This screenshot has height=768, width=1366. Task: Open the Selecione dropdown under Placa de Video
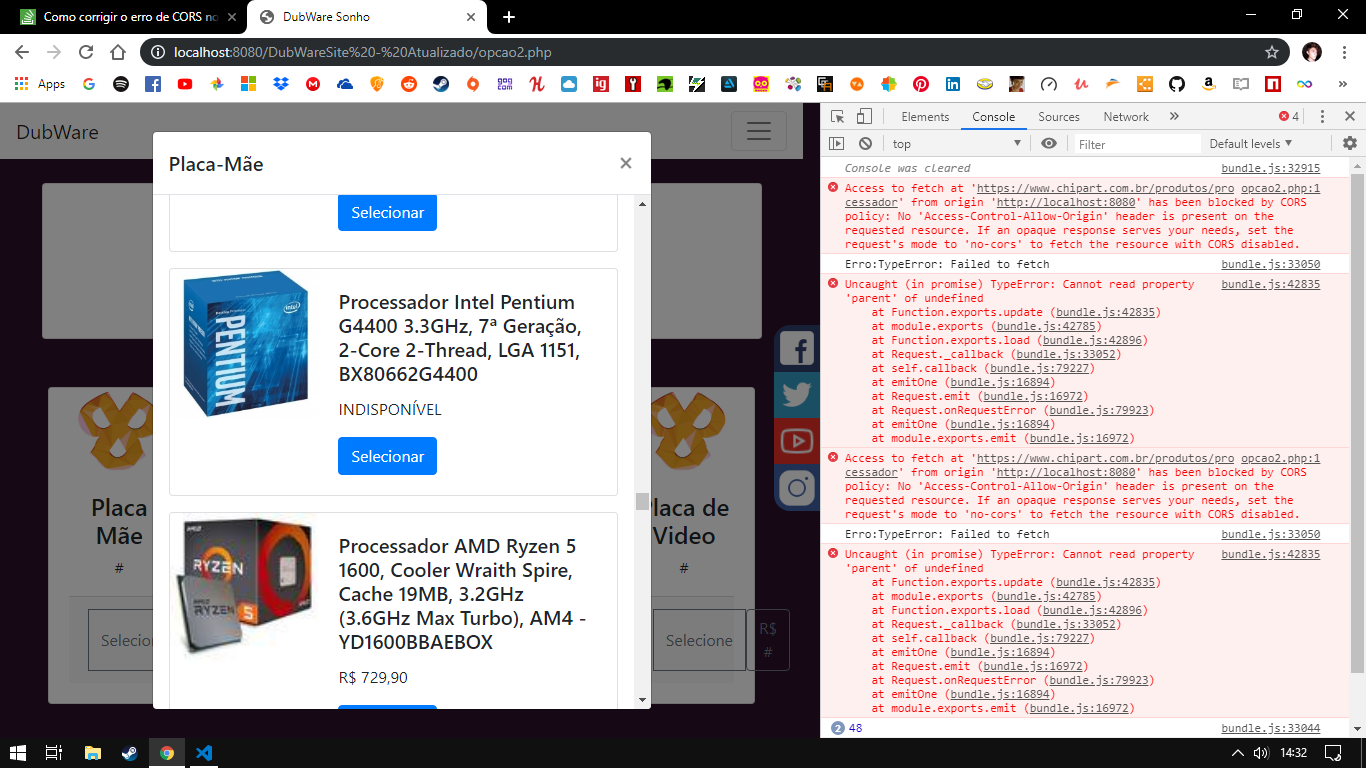point(699,640)
